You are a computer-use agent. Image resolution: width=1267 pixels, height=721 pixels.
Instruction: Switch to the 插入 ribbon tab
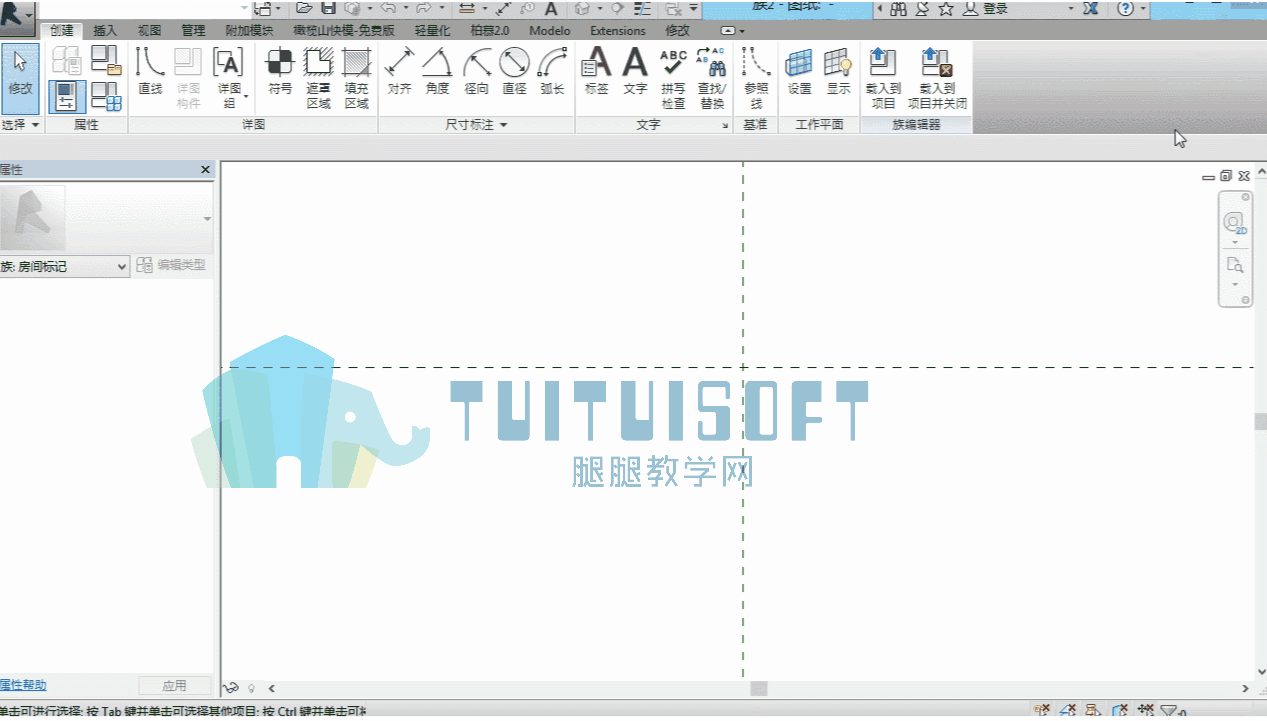[x=105, y=31]
